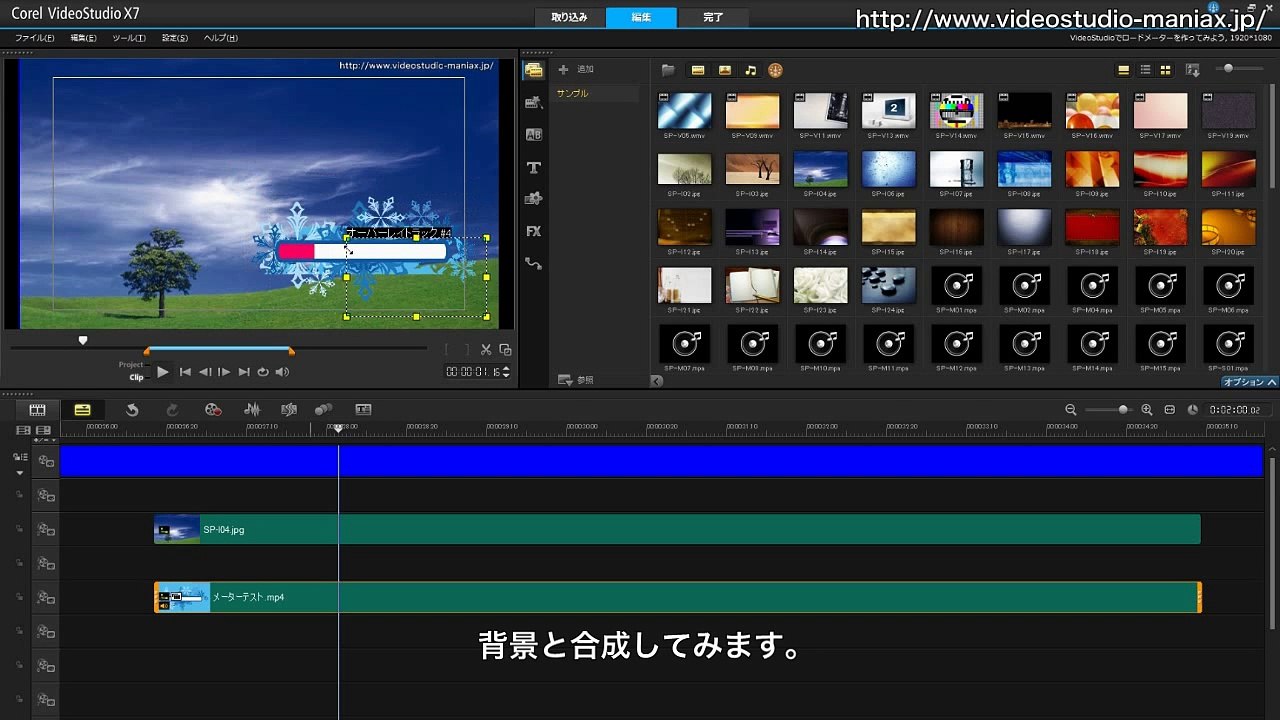Open the FX filter library
This screenshot has width=1280, height=720.
[x=533, y=231]
